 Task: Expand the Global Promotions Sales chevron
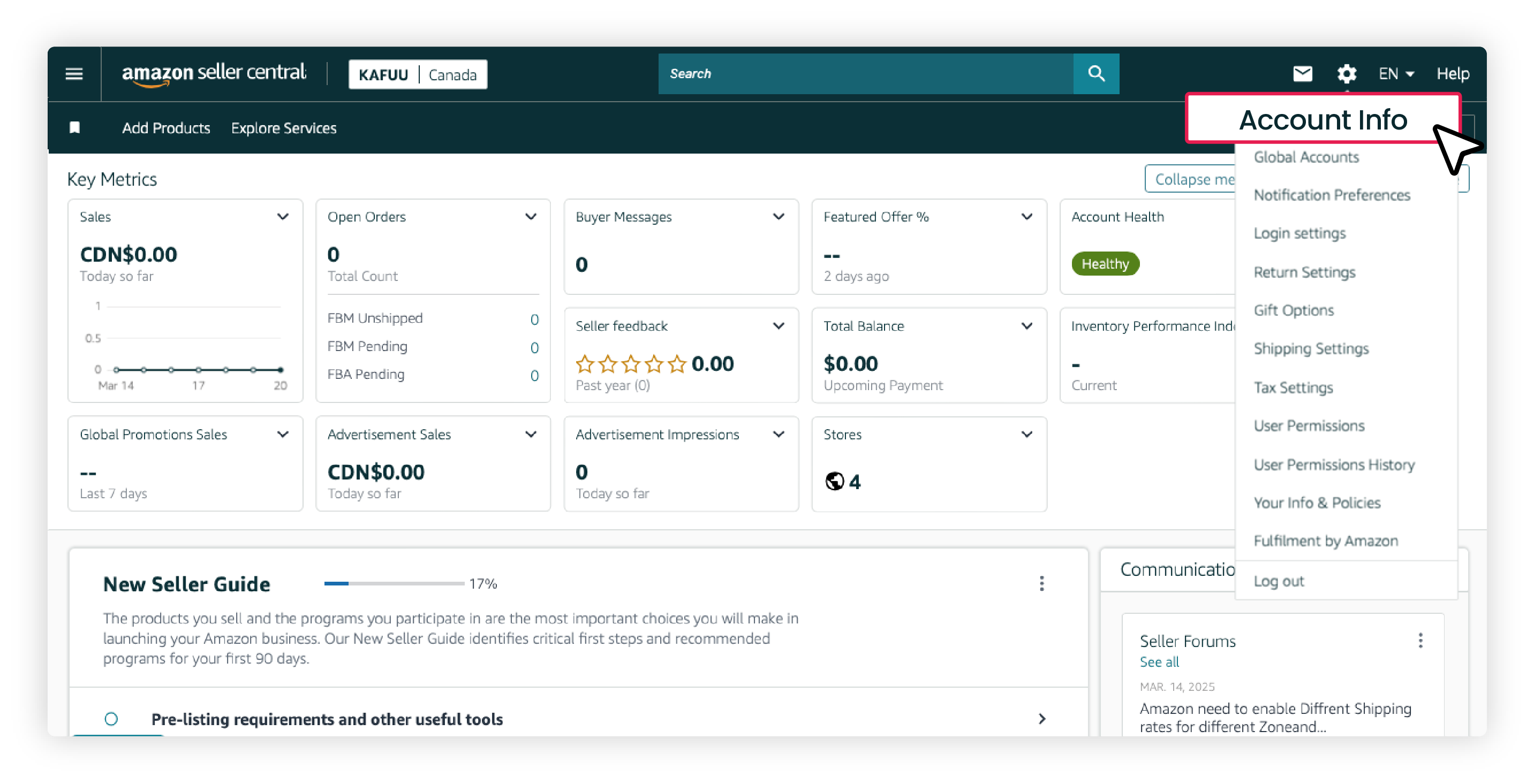point(283,435)
